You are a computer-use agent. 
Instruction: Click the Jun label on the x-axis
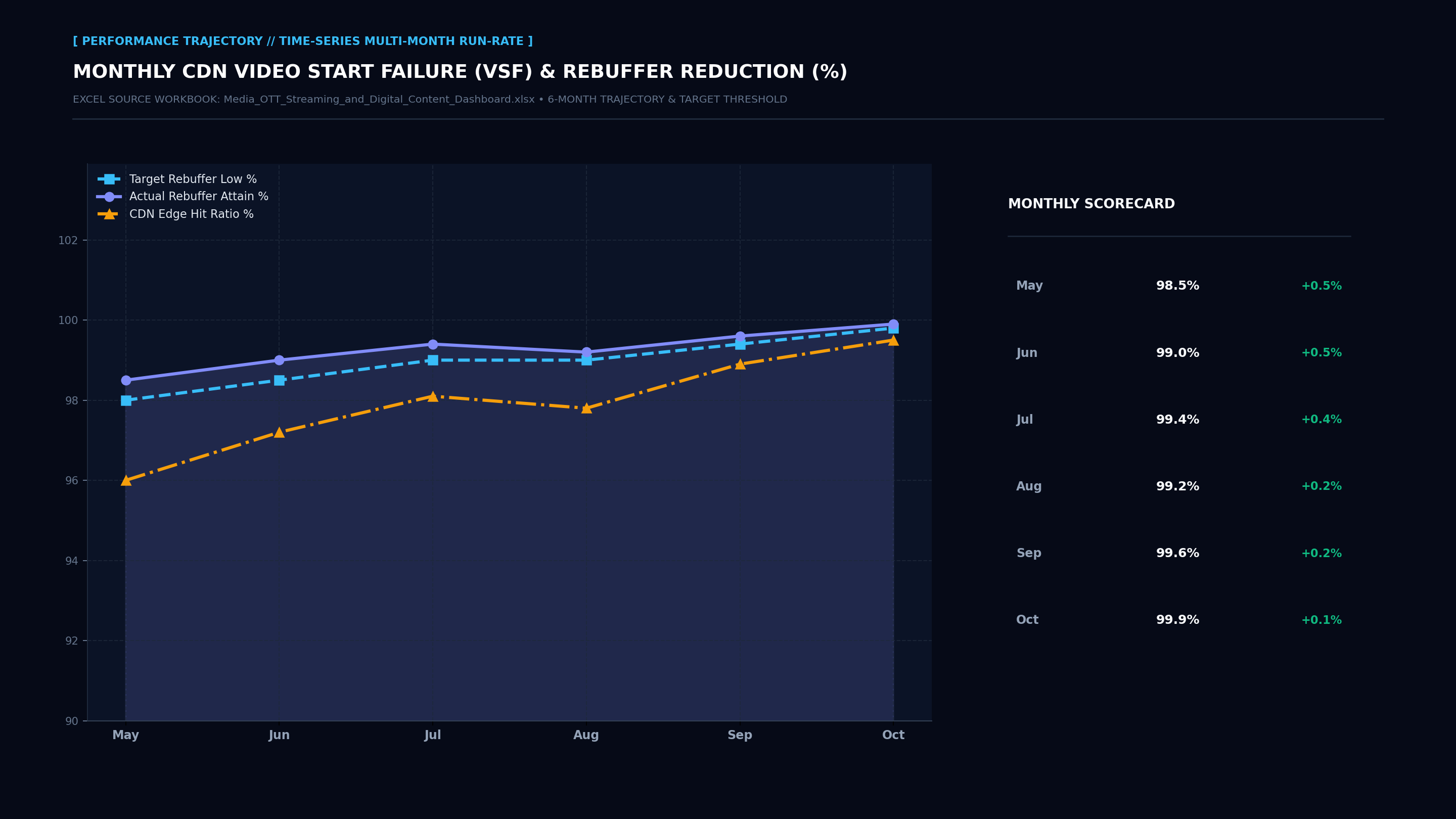coord(279,736)
